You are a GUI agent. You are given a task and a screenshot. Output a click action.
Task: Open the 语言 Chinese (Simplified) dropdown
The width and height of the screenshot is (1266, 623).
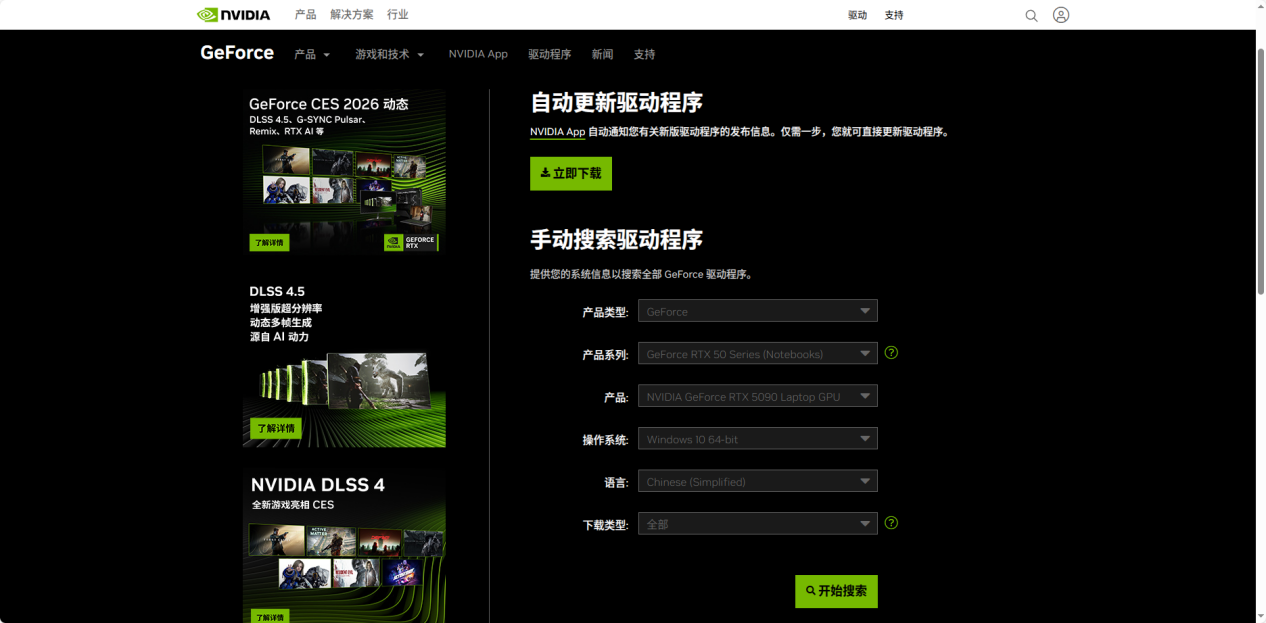(757, 481)
